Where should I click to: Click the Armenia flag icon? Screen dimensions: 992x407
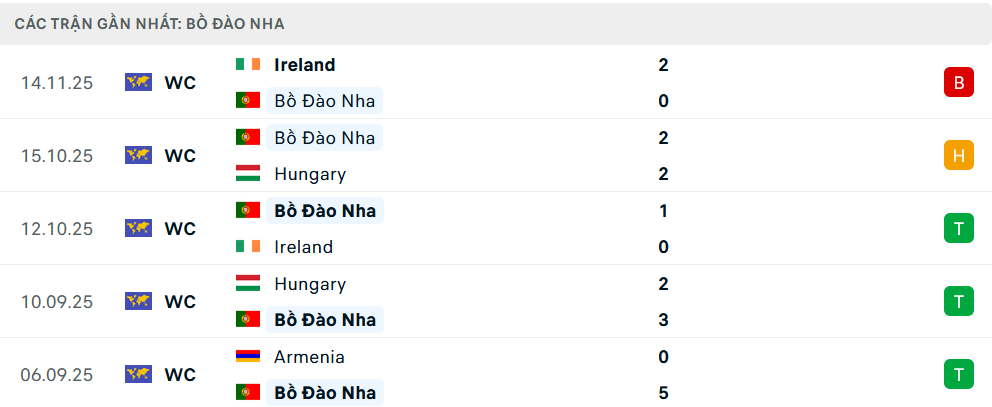pos(248,357)
